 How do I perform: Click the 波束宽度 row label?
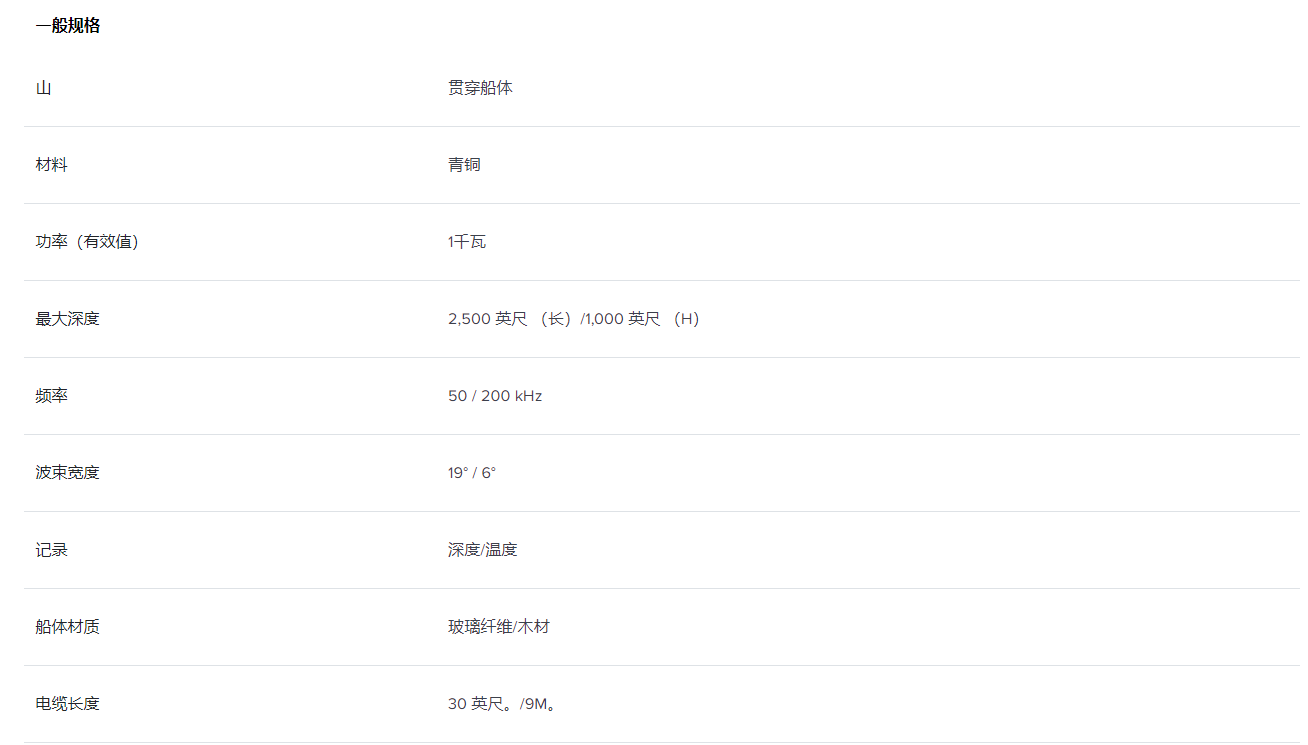[x=67, y=473]
